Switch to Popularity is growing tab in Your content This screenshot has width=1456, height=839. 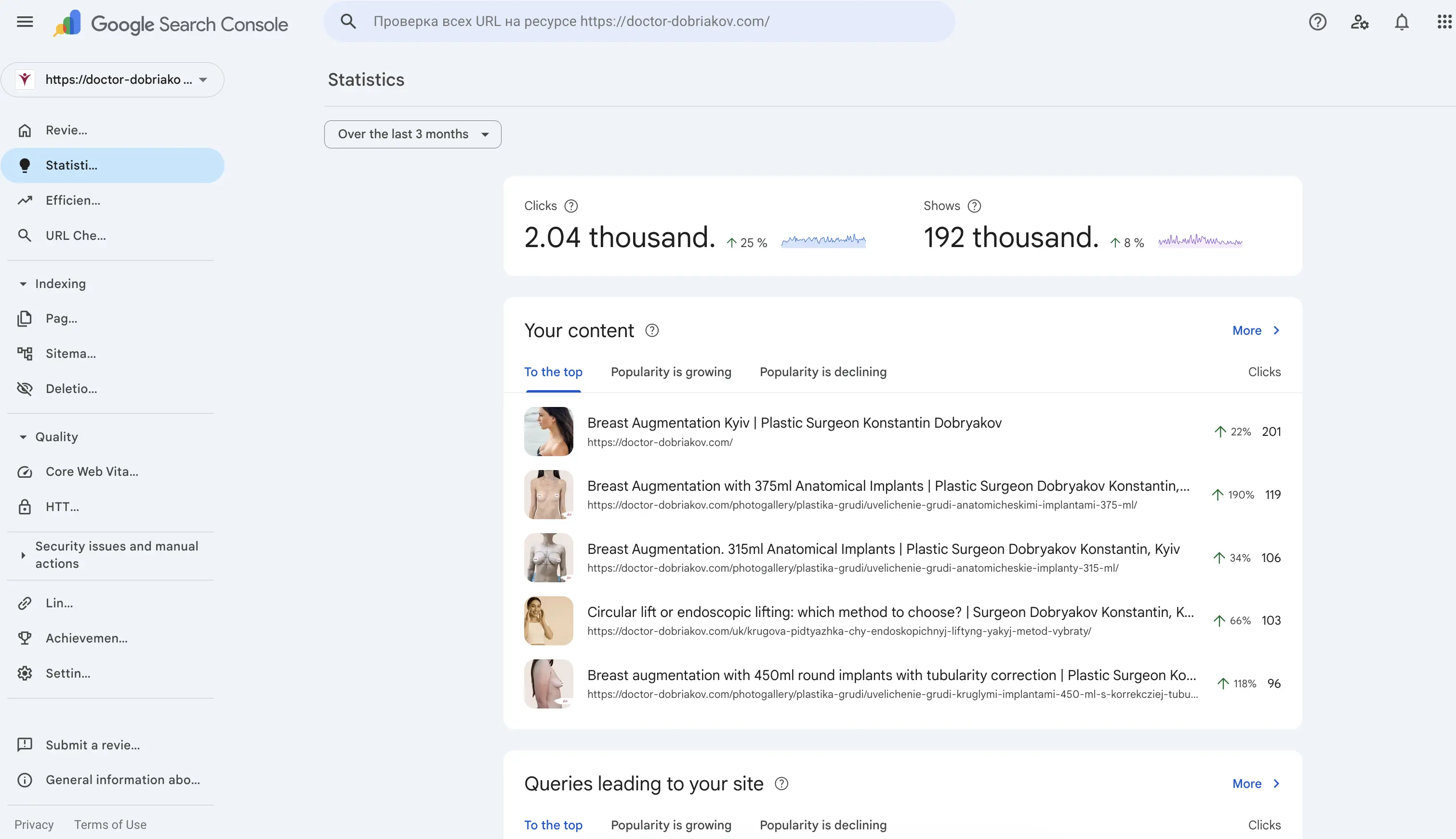tap(670, 372)
